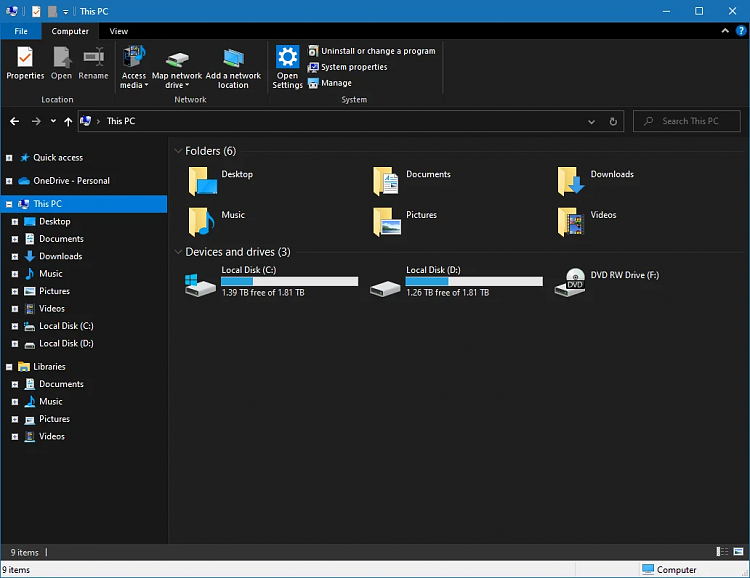Image resolution: width=750 pixels, height=578 pixels.
Task: Select the Pictures folder icon in main pane
Action: [386, 222]
